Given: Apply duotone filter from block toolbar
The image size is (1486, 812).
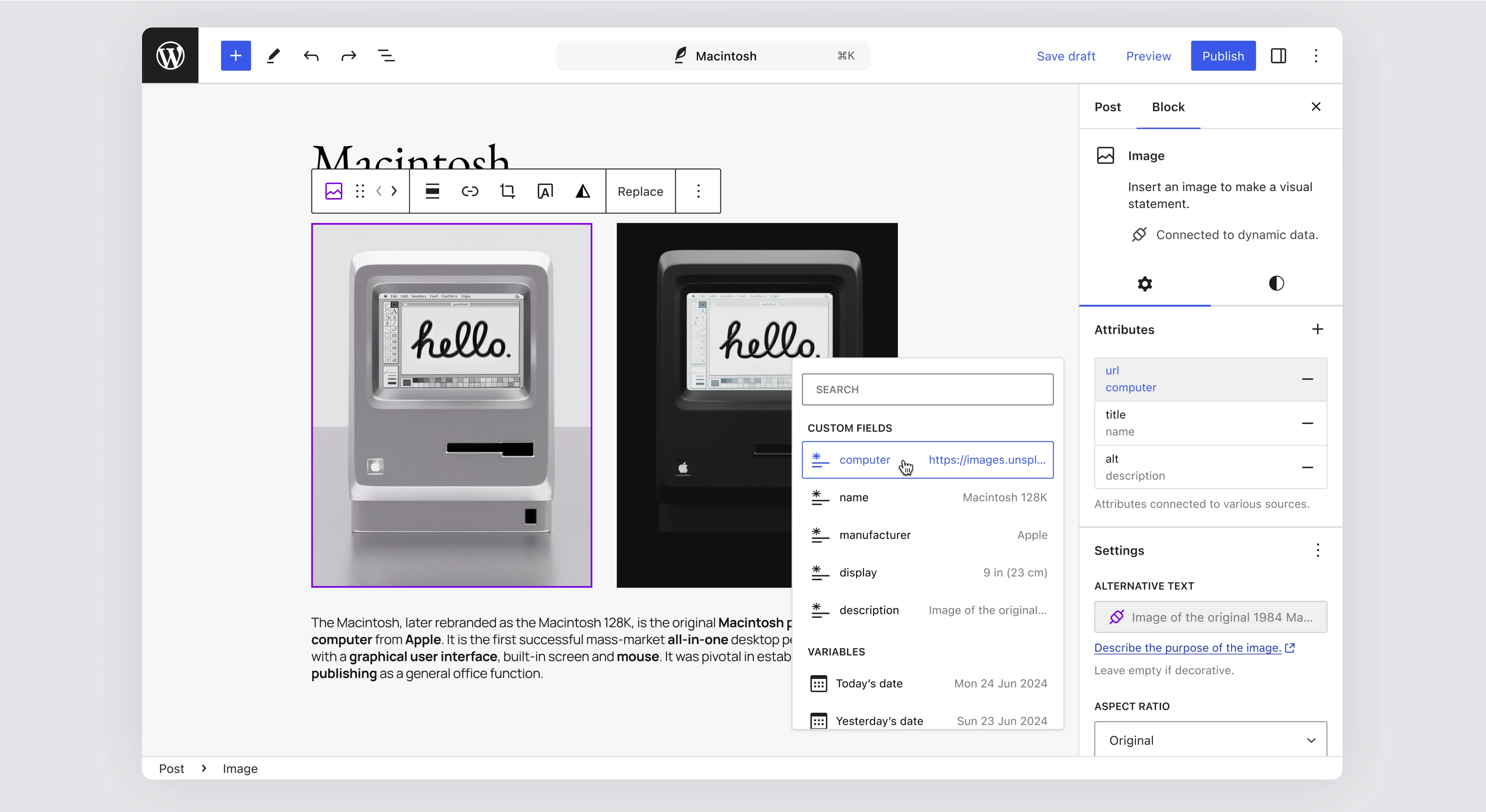Looking at the screenshot, I should tap(583, 191).
